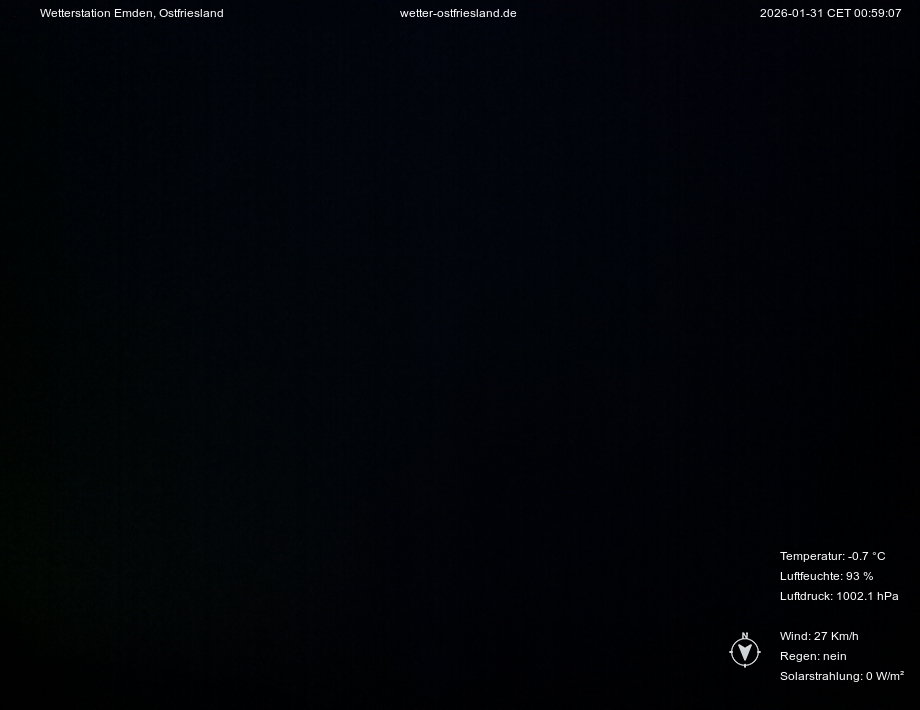920x710 pixels.
Task: Click the N letter above the compass
Action: (745, 636)
